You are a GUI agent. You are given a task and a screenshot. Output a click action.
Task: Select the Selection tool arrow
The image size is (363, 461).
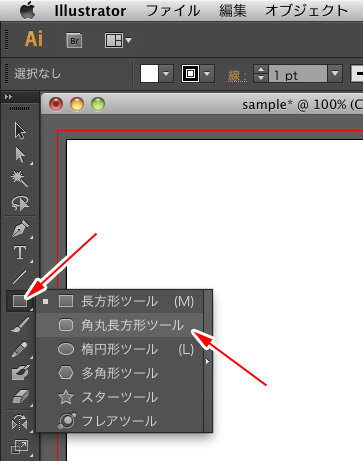point(20,131)
